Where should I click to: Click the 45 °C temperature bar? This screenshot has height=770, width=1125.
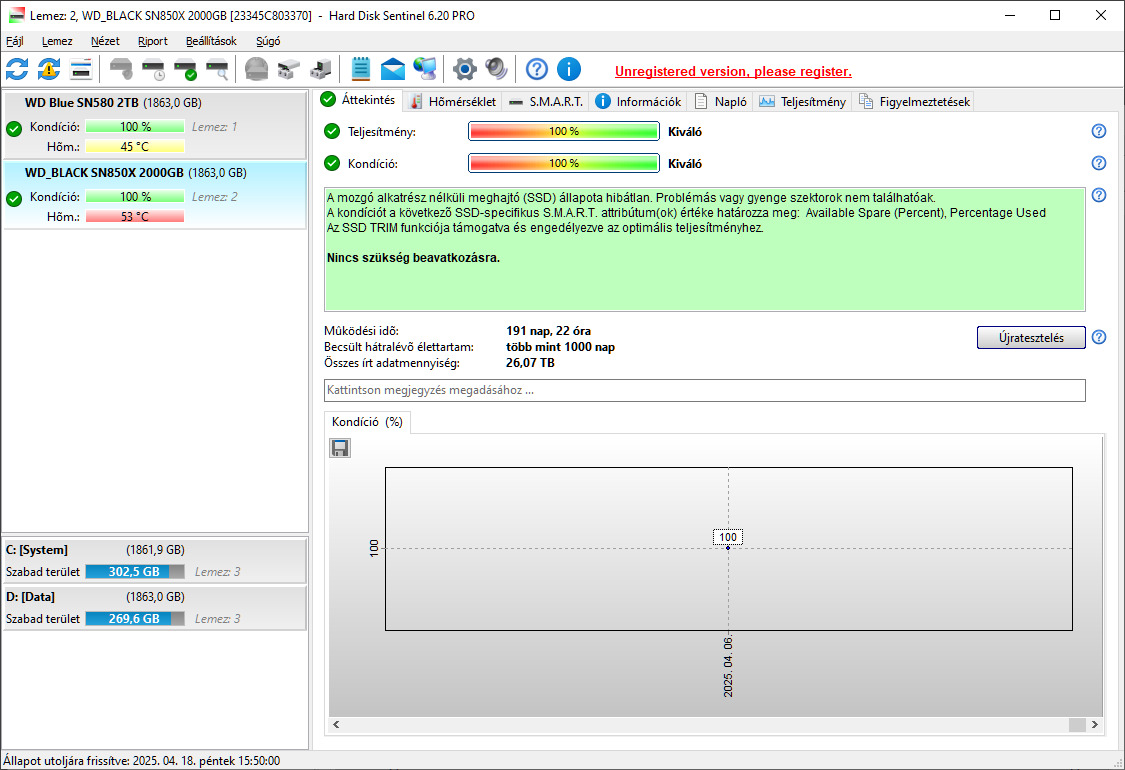click(135, 146)
